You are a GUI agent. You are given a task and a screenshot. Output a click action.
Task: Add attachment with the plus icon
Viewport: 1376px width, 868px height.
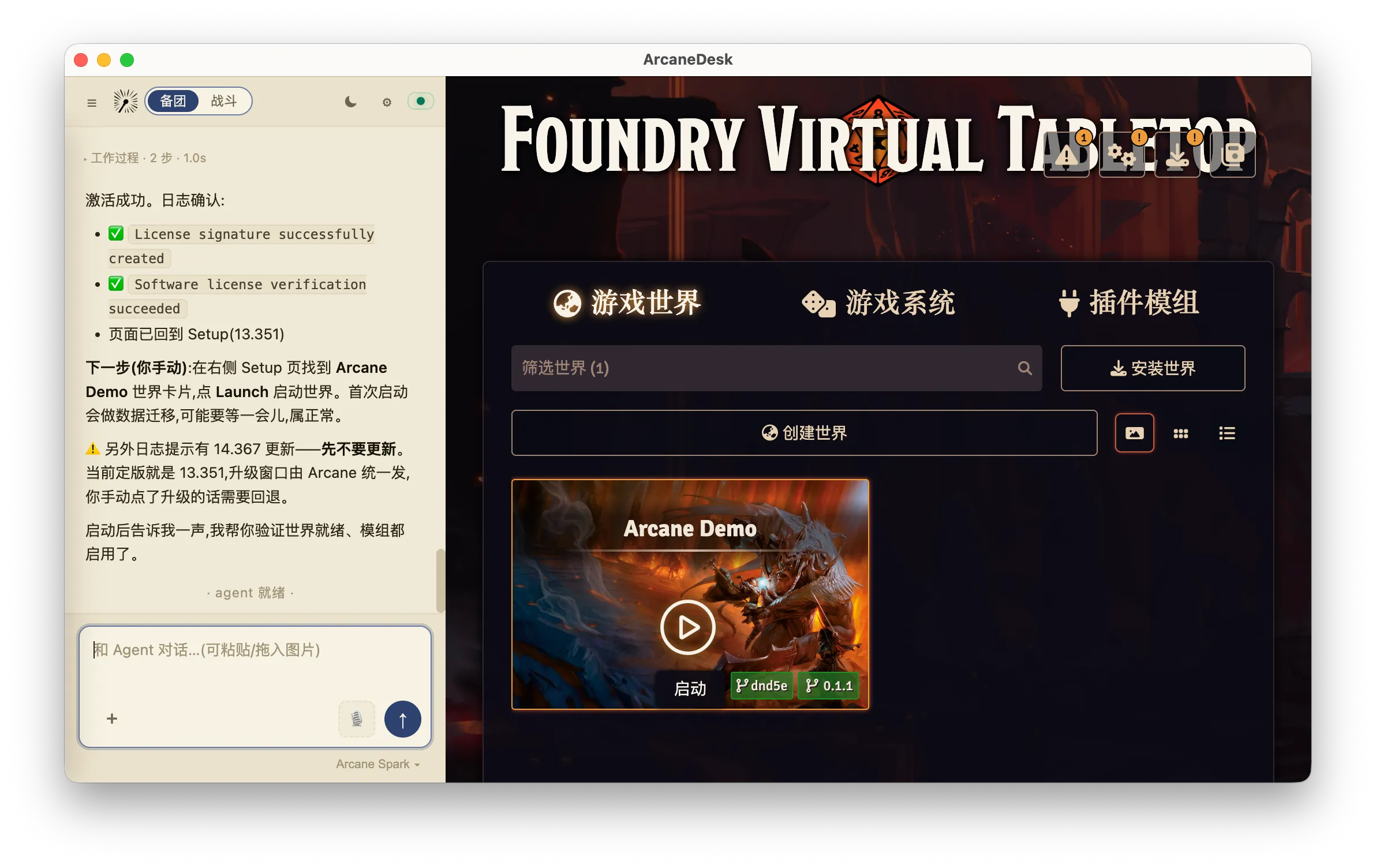(x=112, y=719)
